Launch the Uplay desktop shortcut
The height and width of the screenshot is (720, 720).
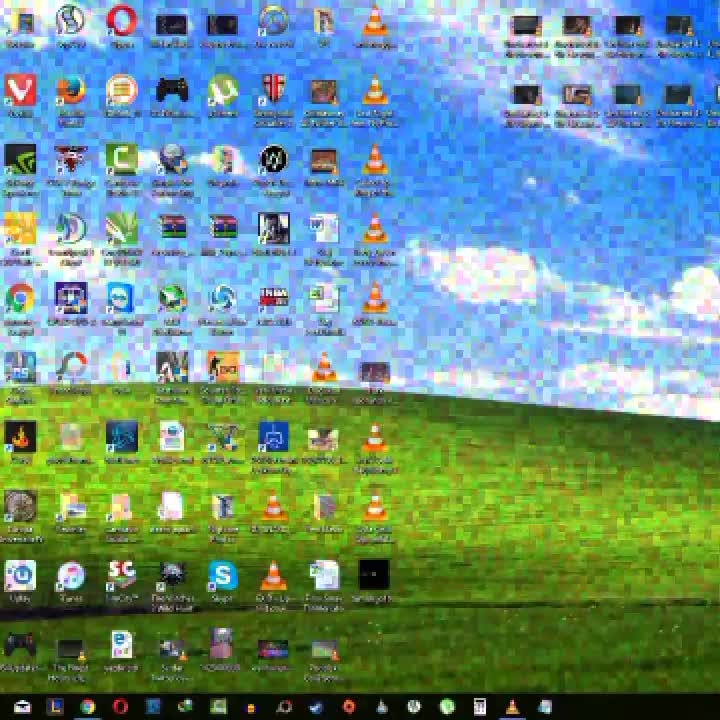pyautogui.click(x=20, y=575)
